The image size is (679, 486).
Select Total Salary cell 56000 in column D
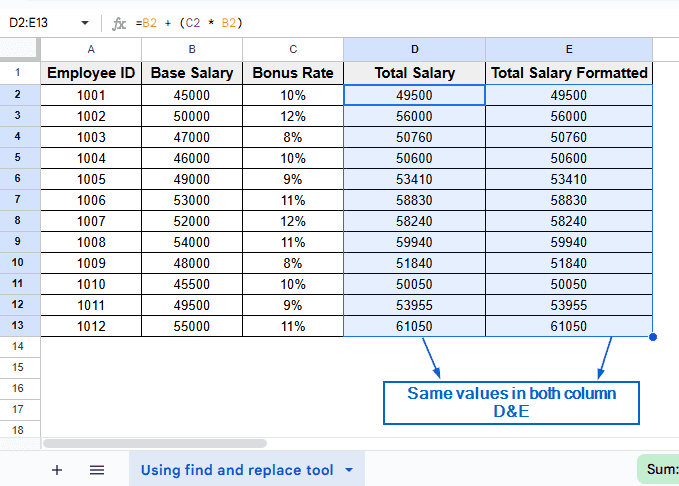point(415,116)
